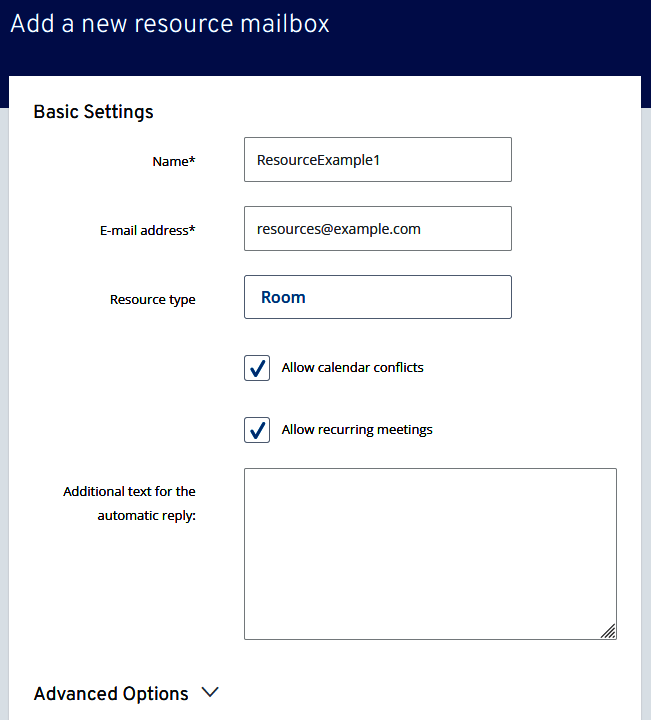This screenshot has height=720, width=651.
Task: Uncheck the Allow calendar conflicts checkbox
Action: (257, 368)
